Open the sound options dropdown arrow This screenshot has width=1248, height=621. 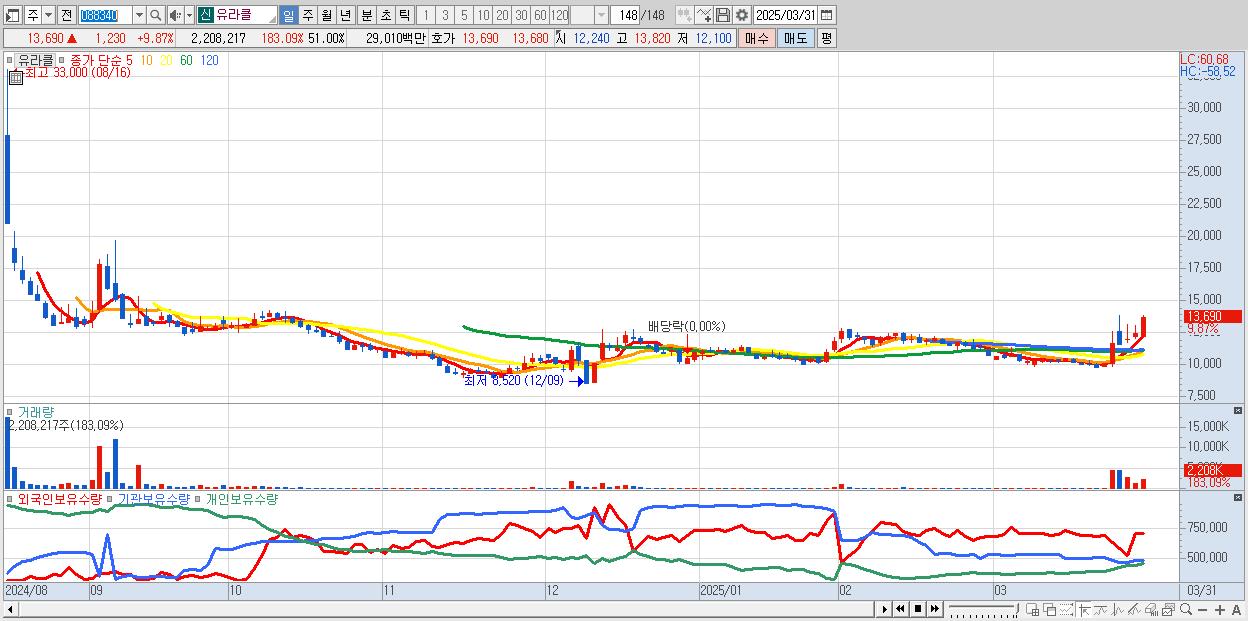(189, 15)
